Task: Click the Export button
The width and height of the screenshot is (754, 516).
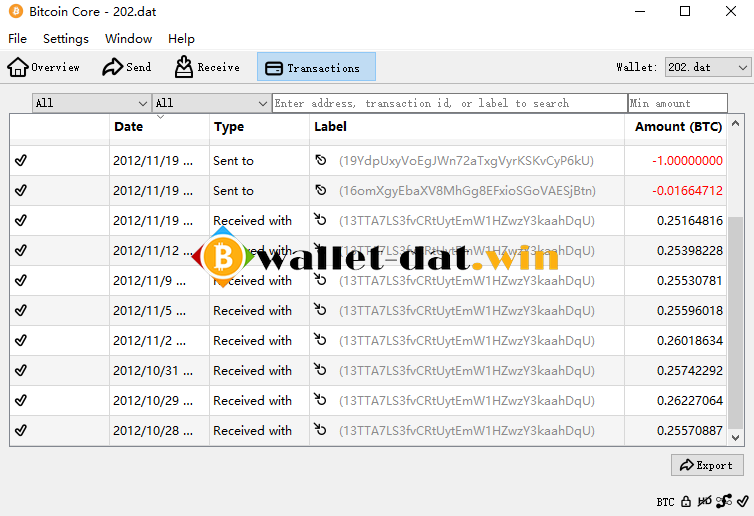Action: 707,465
